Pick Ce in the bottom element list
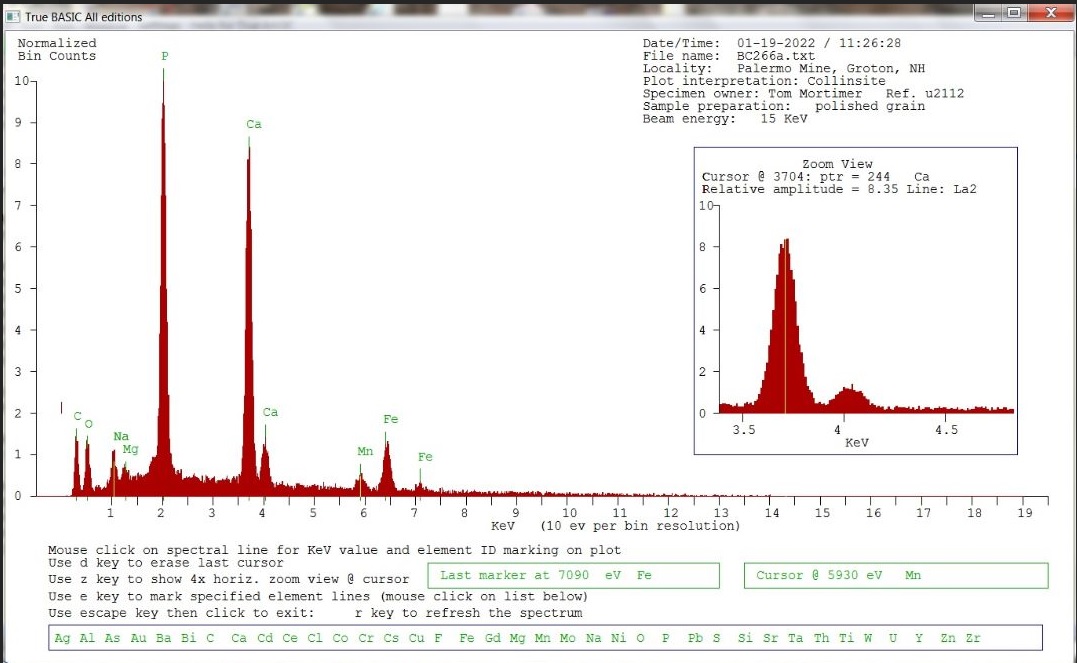 pos(290,638)
